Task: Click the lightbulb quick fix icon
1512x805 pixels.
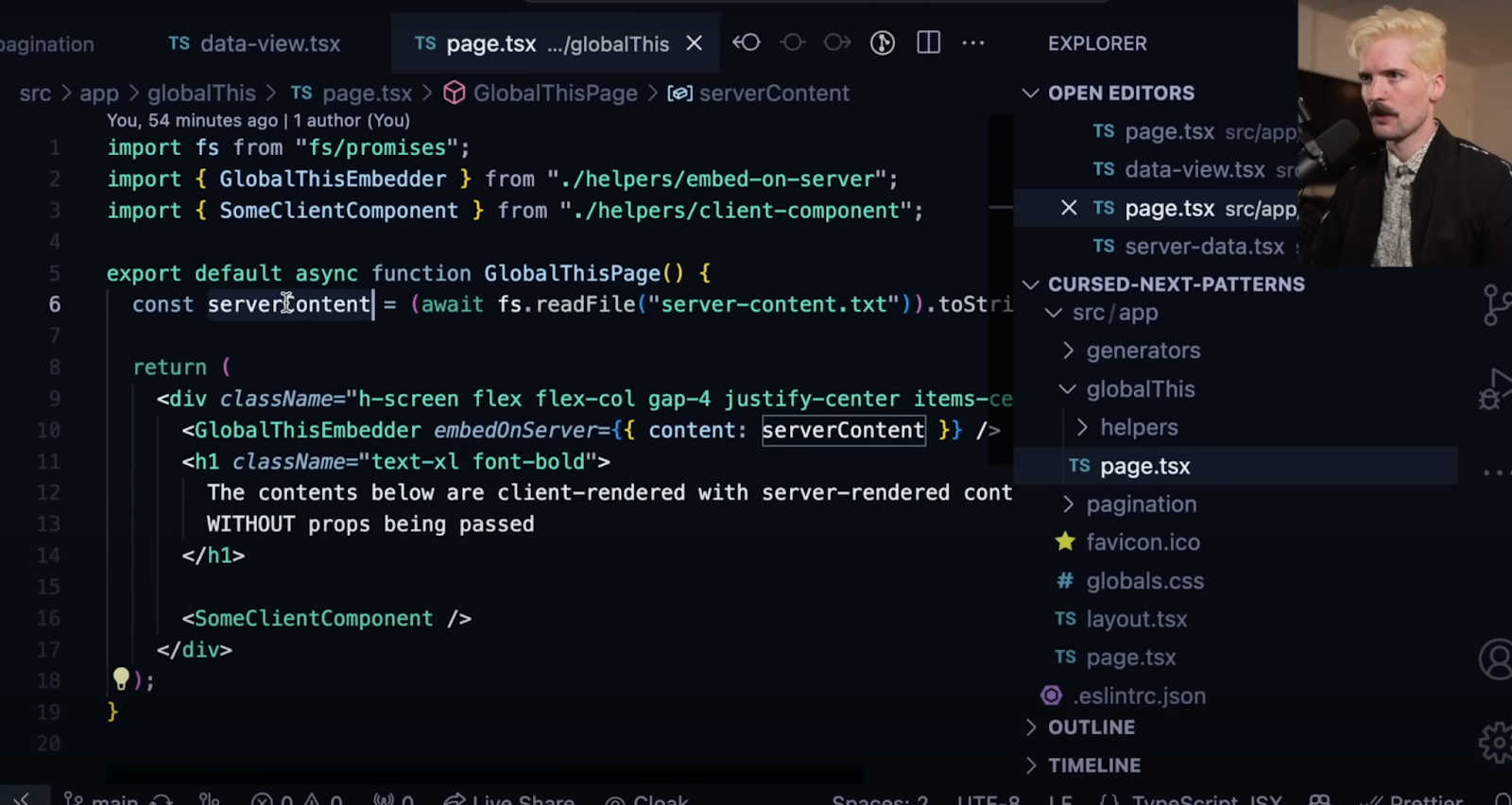Action: tap(121, 677)
